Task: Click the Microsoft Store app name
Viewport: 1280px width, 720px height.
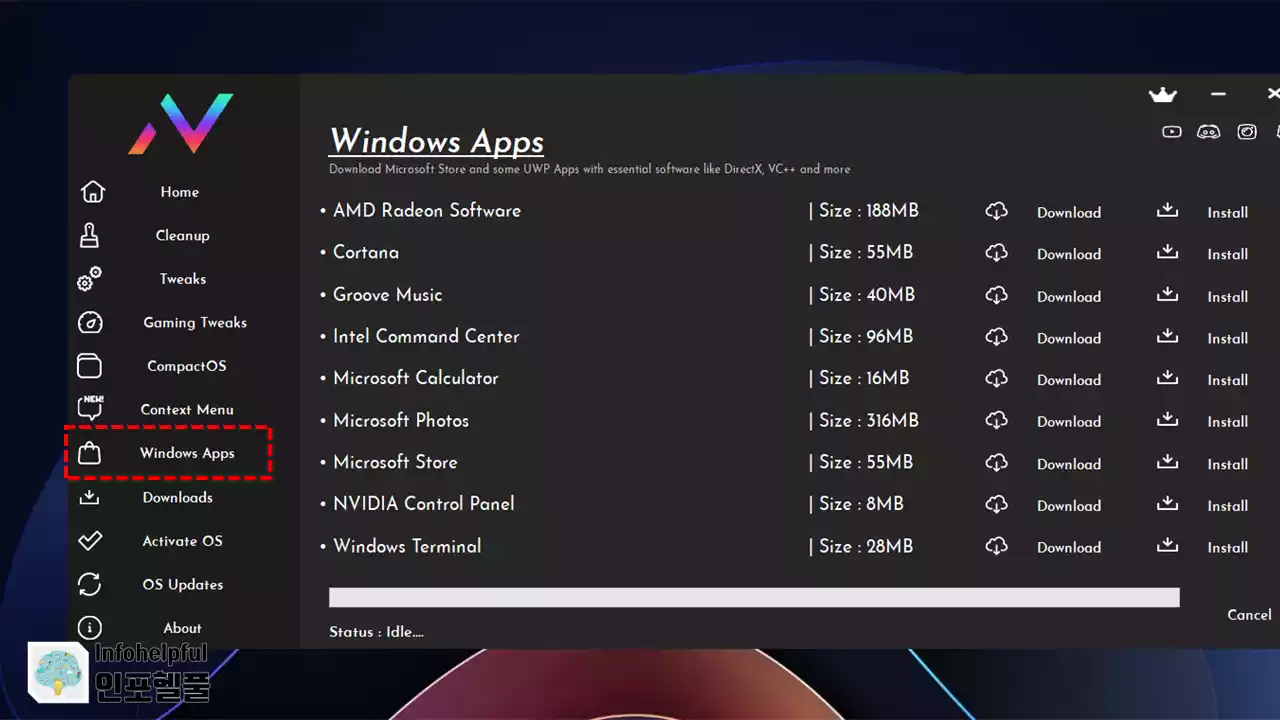Action: (x=395, y=462)
